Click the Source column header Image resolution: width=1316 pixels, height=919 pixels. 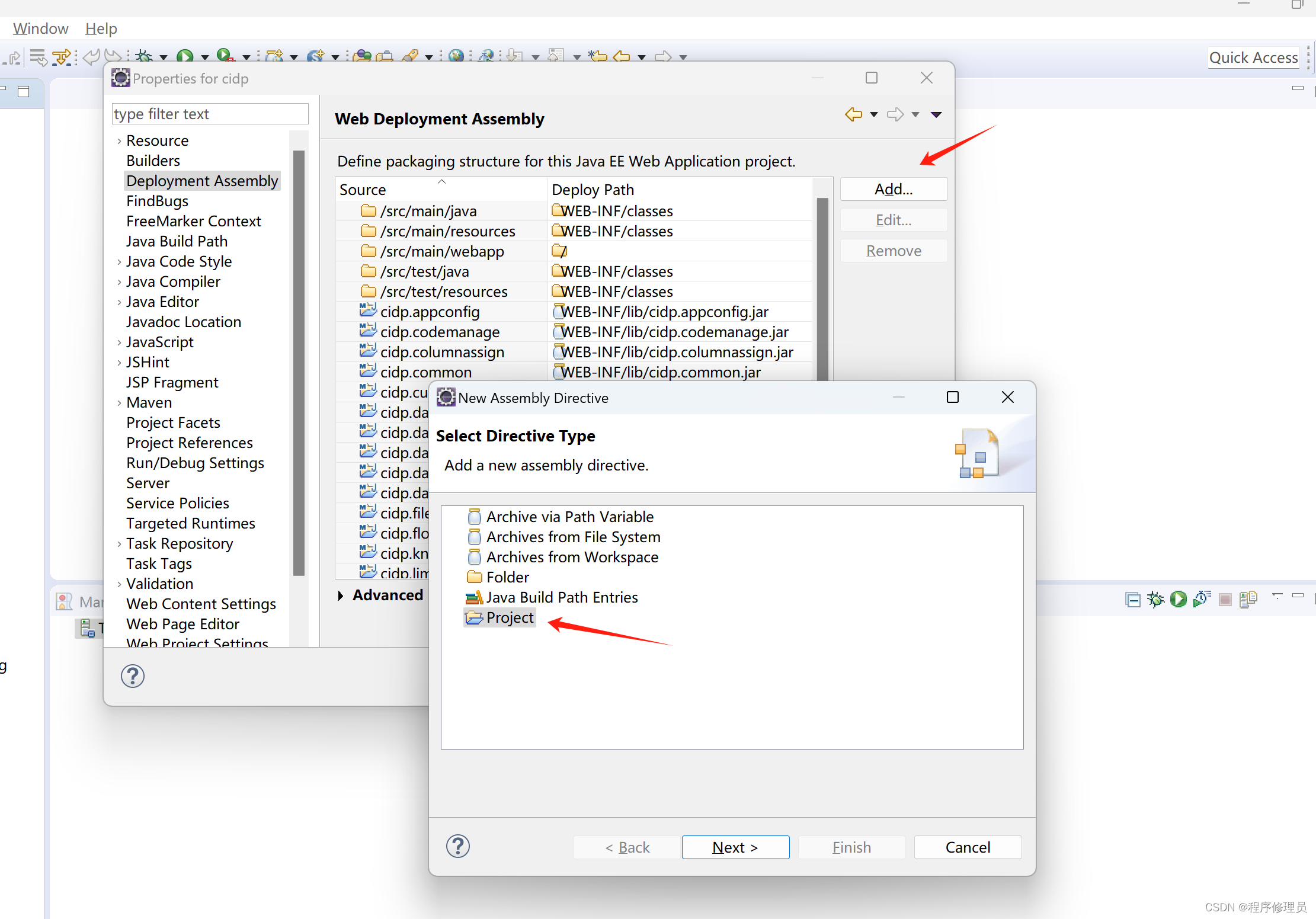coord(441,190)
